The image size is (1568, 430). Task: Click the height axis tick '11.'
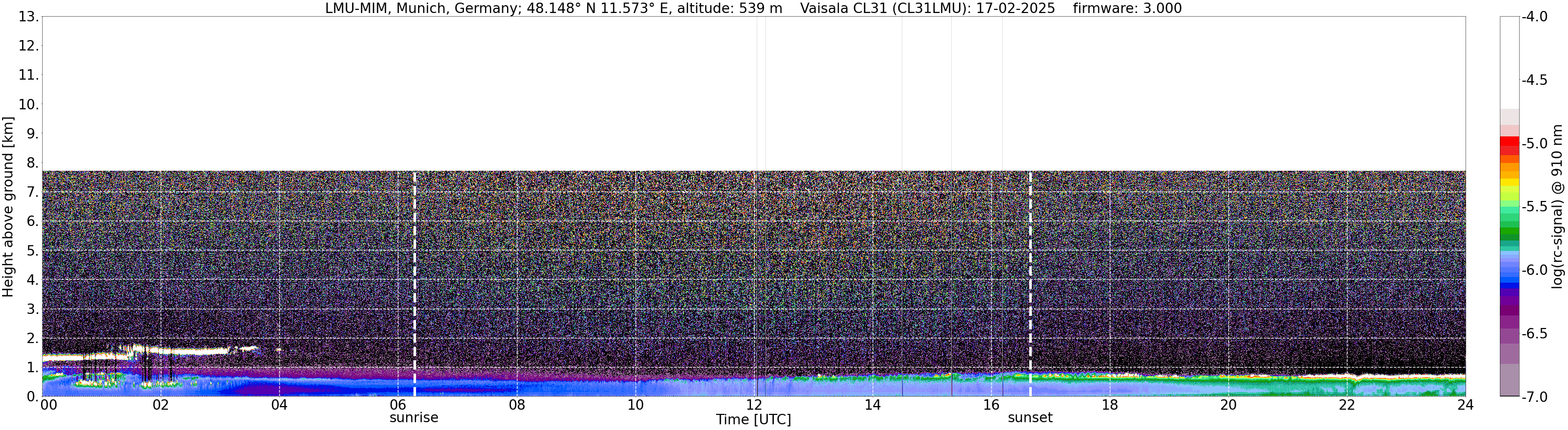point(29,75)
